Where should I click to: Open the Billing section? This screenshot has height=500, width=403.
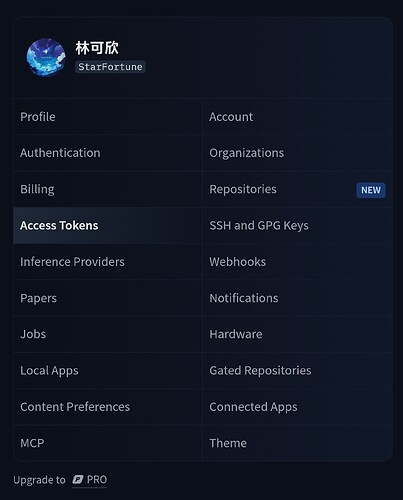coord(108,189)
